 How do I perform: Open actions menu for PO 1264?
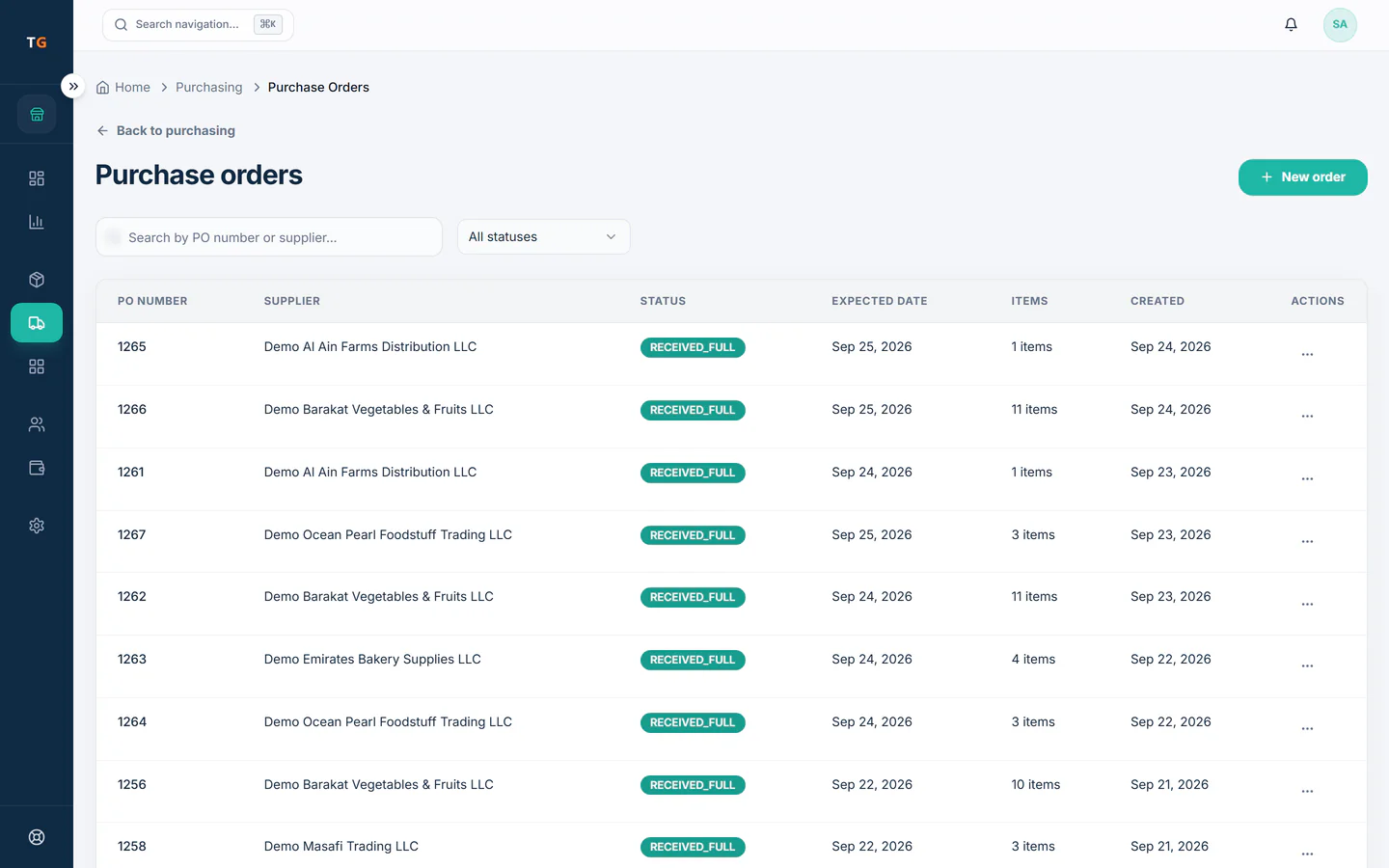[x=1307, y=729]
